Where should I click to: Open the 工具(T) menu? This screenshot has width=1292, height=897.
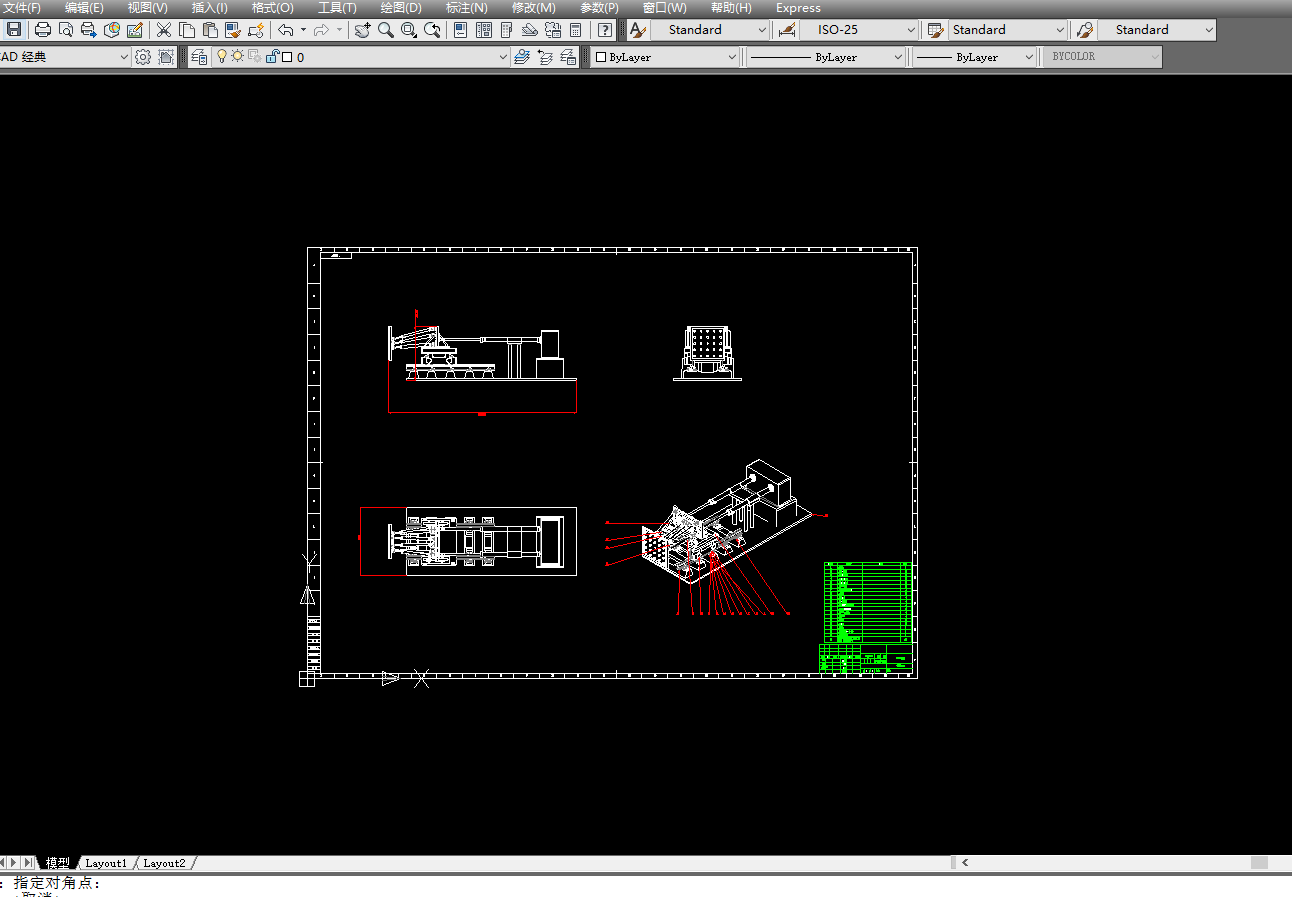pyautogui.click(x=337, y=8)
